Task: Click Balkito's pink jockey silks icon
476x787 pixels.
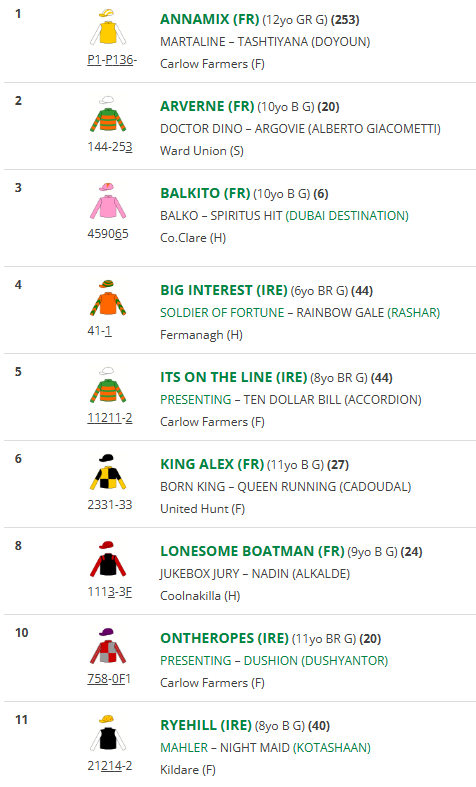Action: 108,201
